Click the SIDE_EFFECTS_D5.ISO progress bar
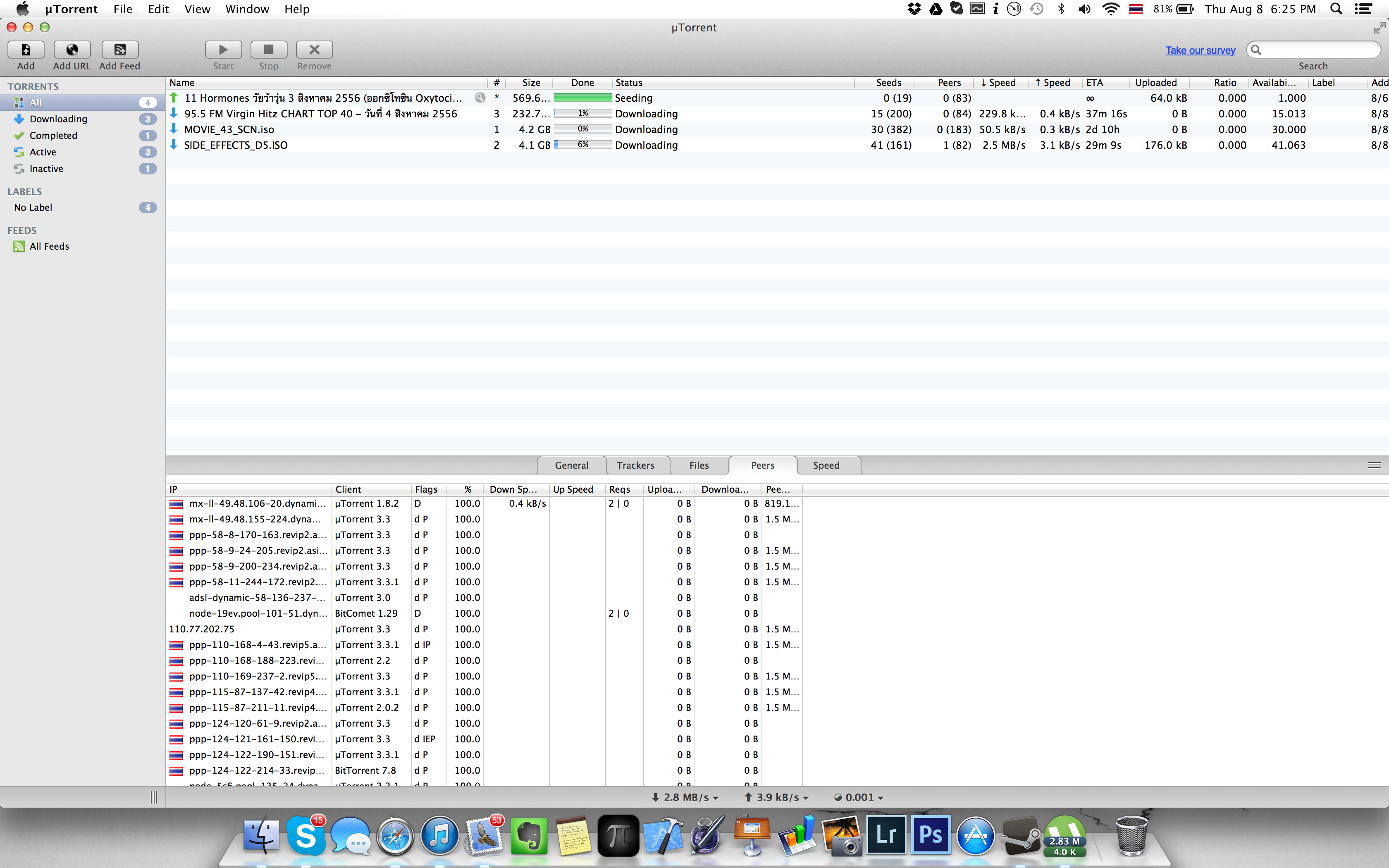This screenshot has width=1389, height=868. click(x=582, y=145)
